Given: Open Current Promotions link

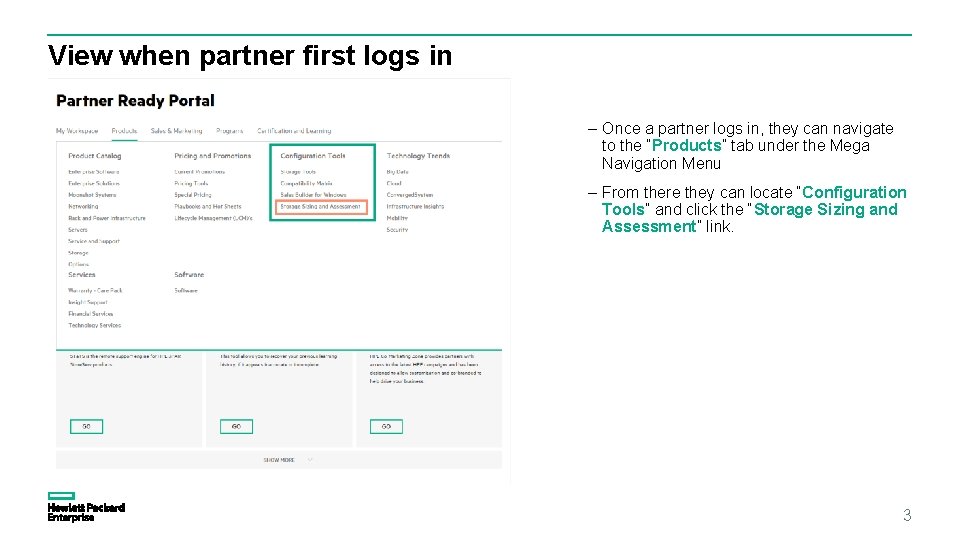Looking at the screenshot, I should click(x=200, y=172).
